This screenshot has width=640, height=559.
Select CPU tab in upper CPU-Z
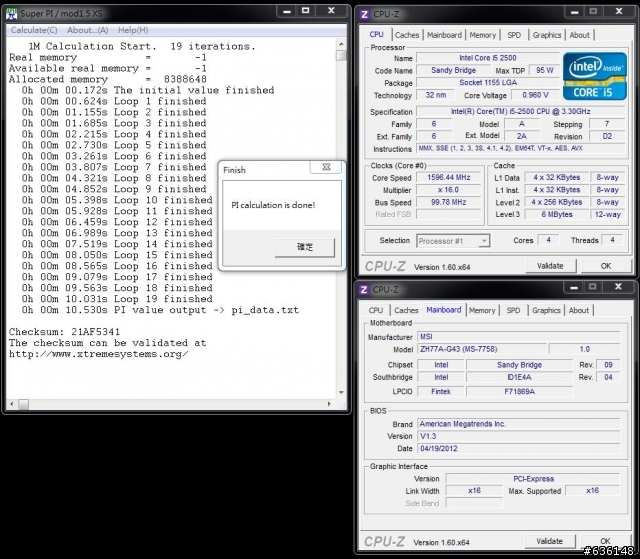click(x=376, y=35)
